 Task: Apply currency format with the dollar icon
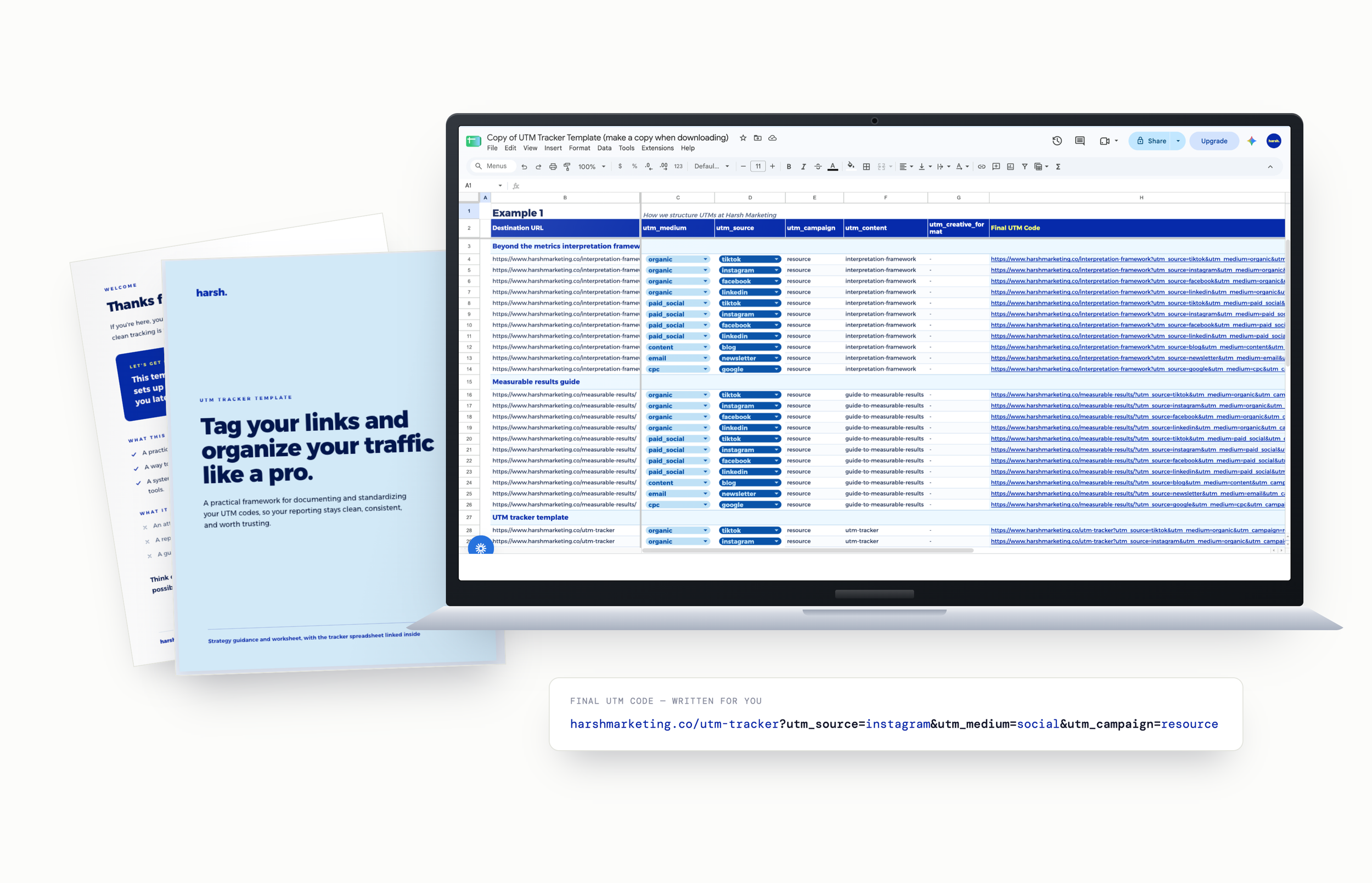(620, 166)
